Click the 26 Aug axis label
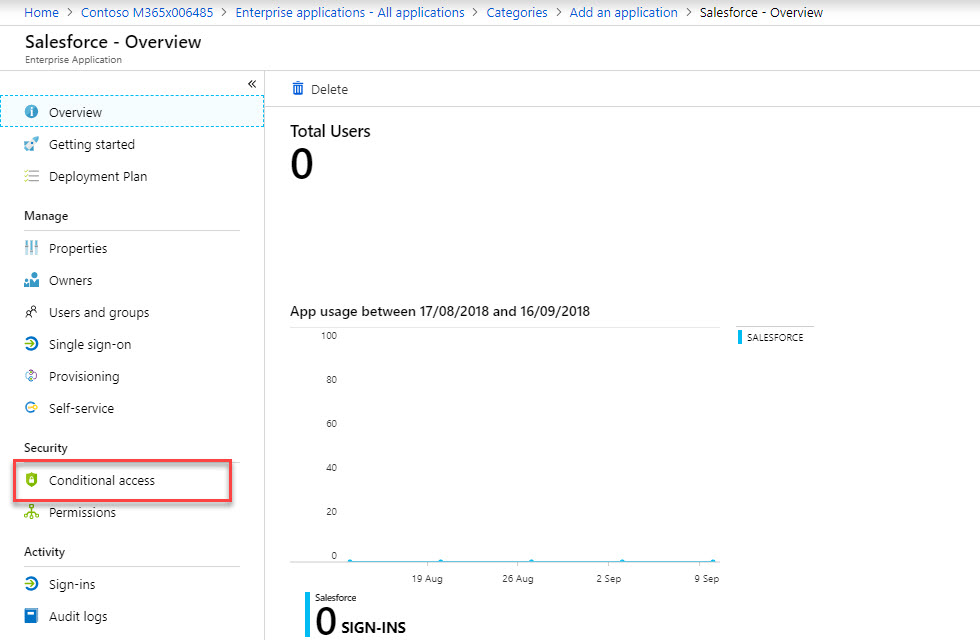Viewport: 980px width, 640px height. (x=518, y=579)
